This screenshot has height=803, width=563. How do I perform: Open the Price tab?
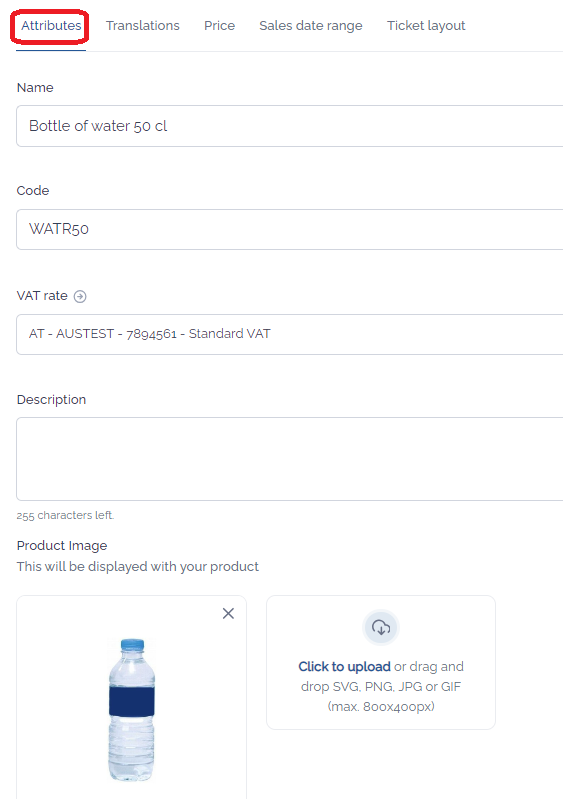pos(219,26)
